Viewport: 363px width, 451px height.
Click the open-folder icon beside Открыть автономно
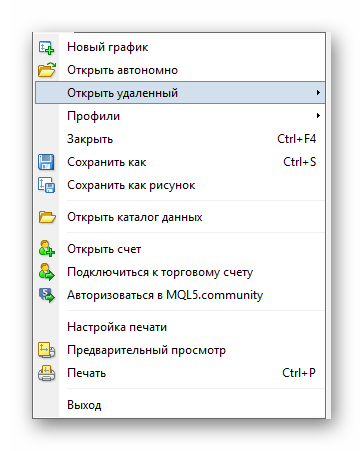(47, 70)
